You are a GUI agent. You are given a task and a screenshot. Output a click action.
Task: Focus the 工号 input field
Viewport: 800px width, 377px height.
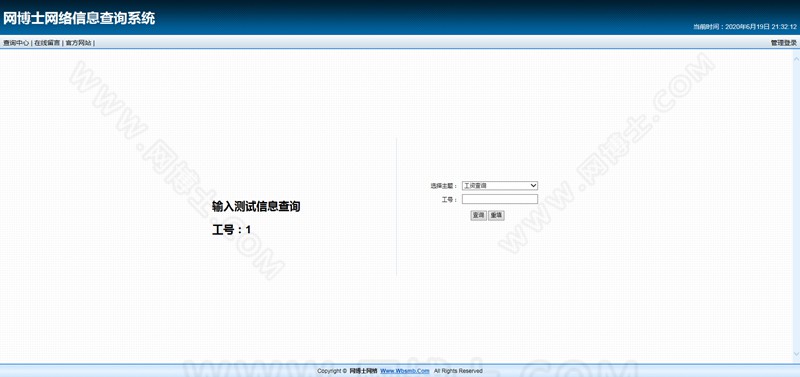499,199
